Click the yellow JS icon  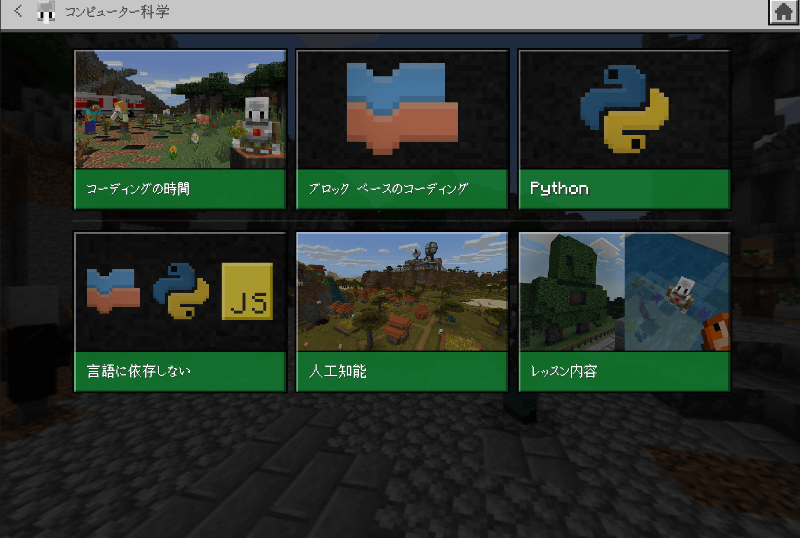click(247, 291)
